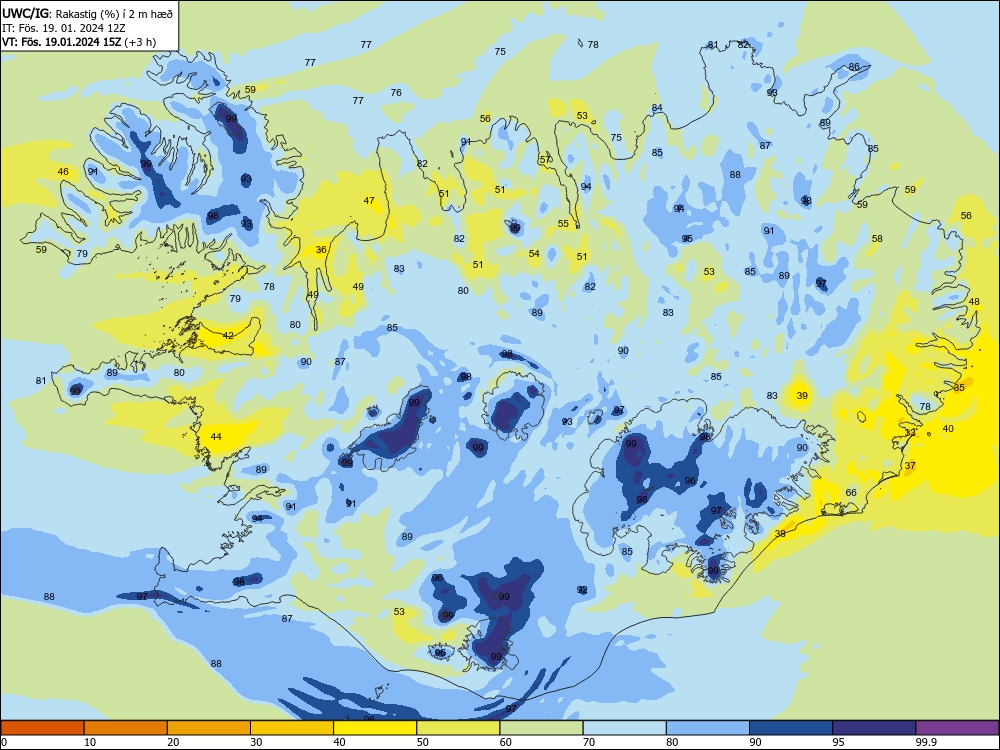Click the map humidity value '48'
This screenshot has width=1000, height=750.
click(x=974, y=302)
